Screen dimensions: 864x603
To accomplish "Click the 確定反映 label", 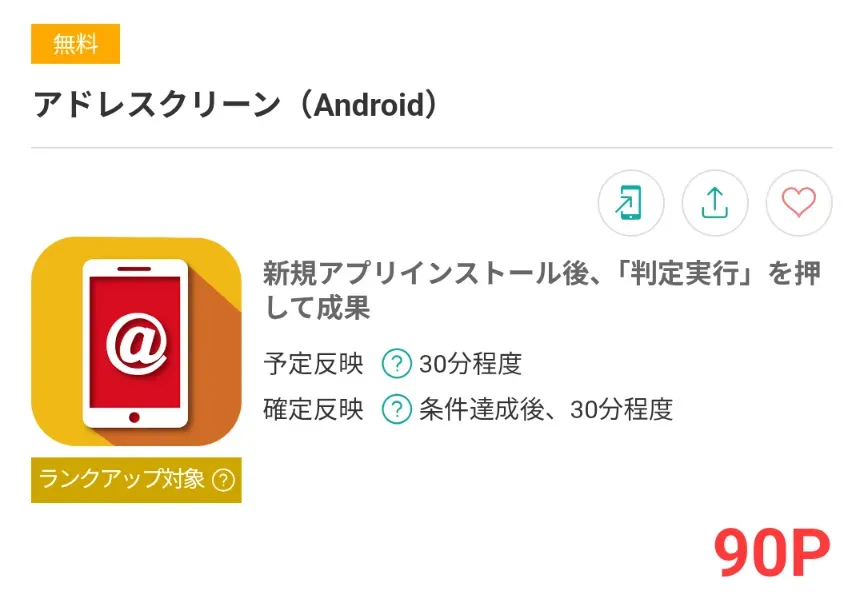I will pyautogui.click(x=314, y=409).
